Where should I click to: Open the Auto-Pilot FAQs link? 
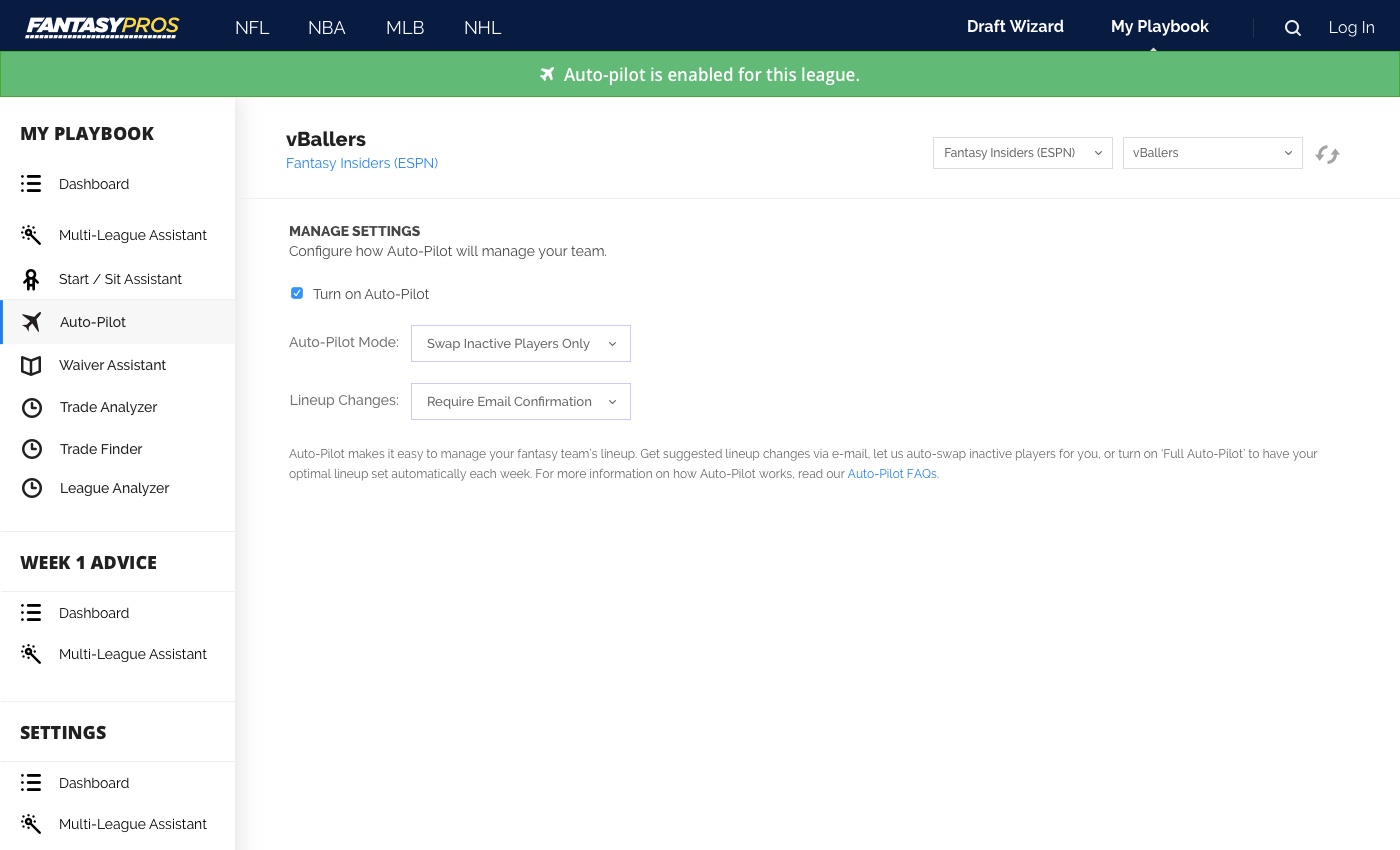(892, 474)
